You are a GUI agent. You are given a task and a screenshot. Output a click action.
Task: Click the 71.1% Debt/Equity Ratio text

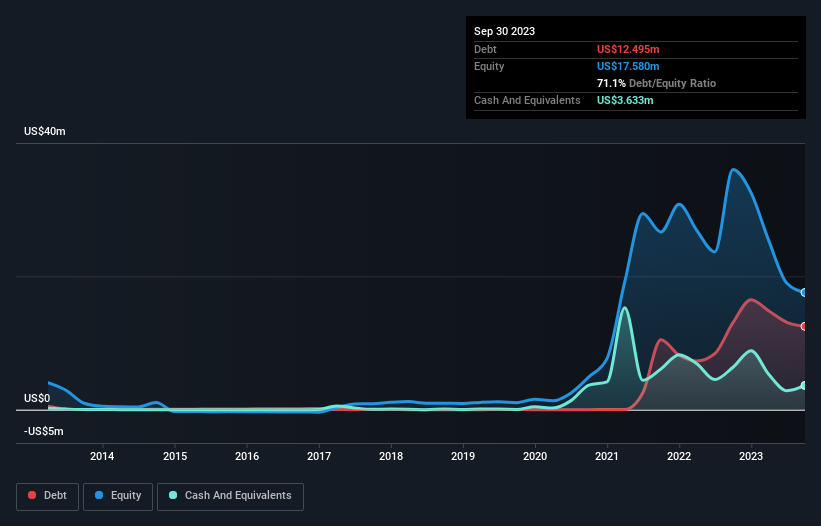tap(656, 83)
